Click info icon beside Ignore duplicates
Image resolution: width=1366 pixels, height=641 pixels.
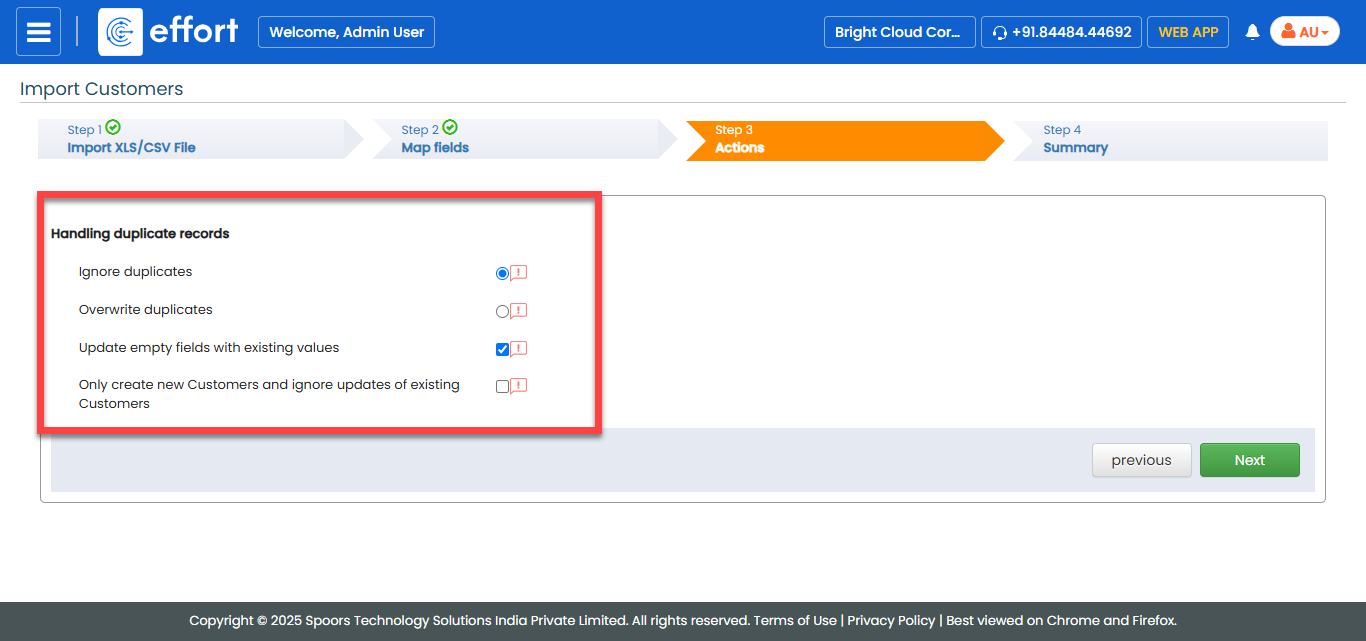tap(519, 273)
